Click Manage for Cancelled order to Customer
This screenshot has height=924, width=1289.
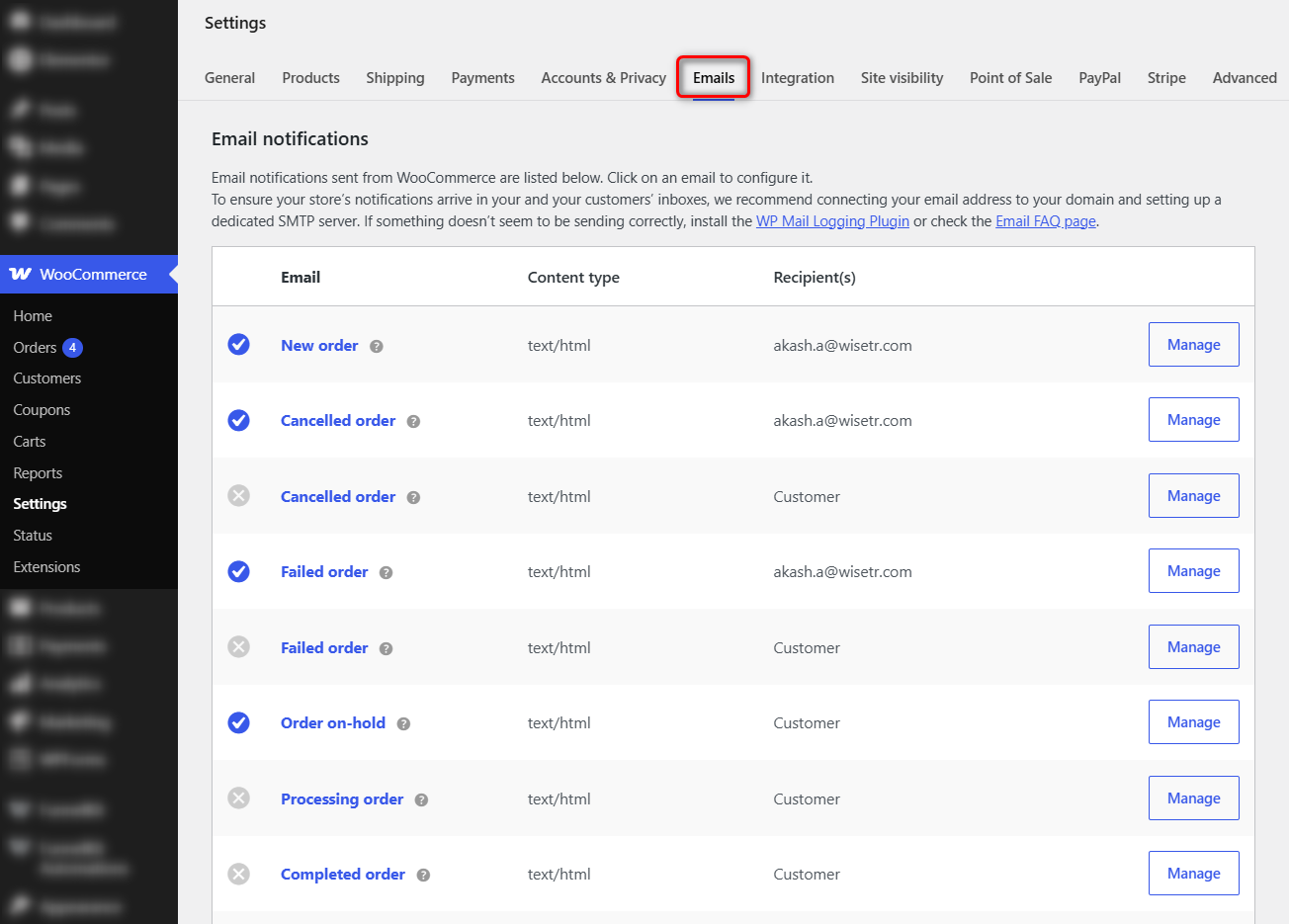(1193, 495)
